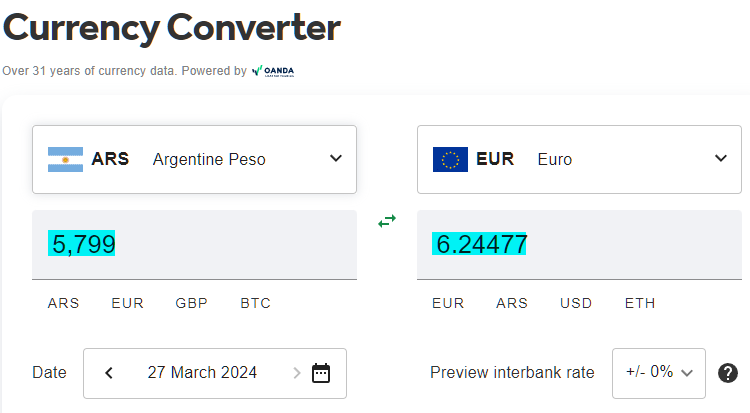Screen dimensions: 750x413
Task: Expand the EUR Euro currency dropdown
Action: [x=579, y=159]
